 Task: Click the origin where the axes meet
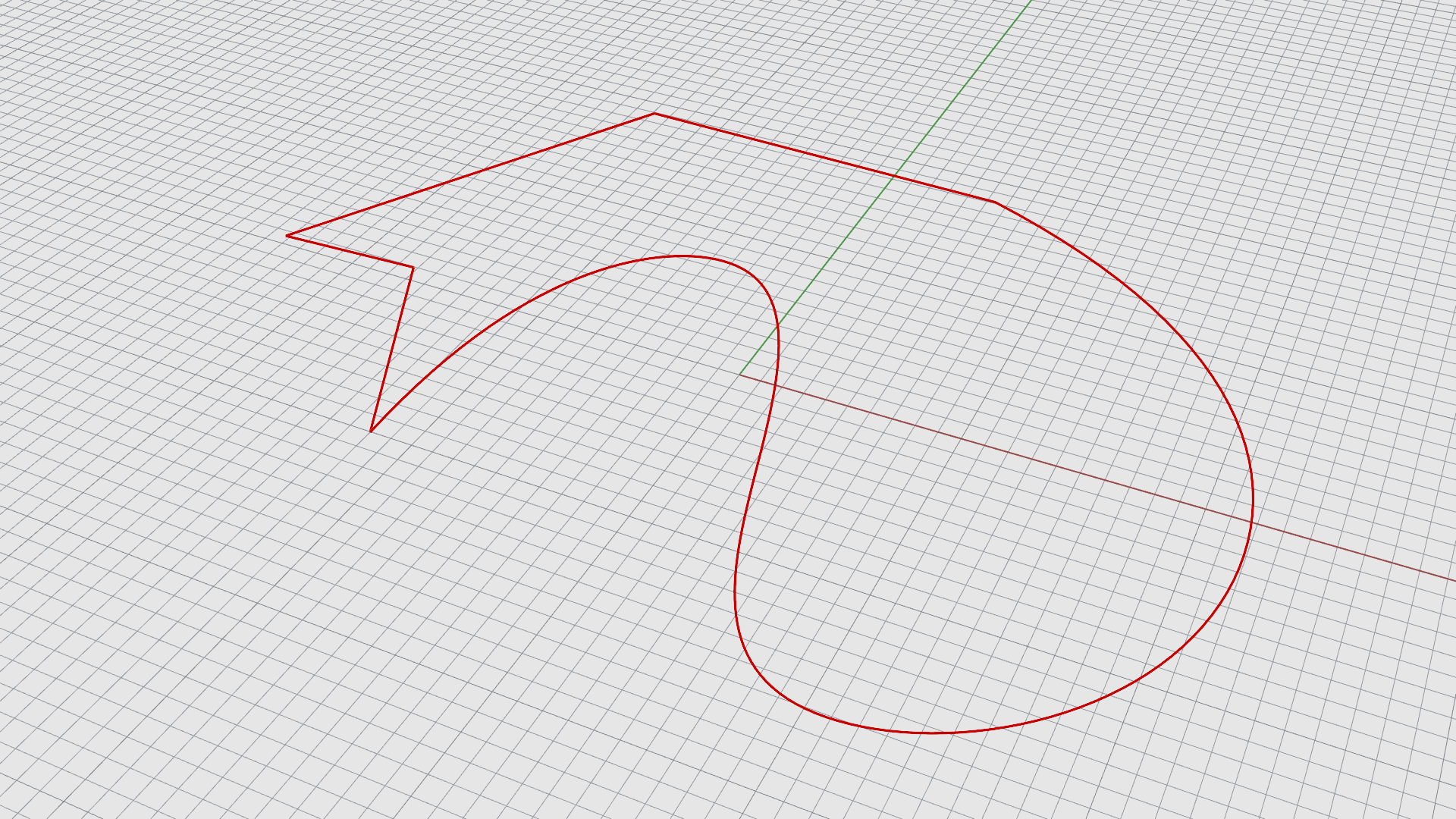click(x=740, y=375)
